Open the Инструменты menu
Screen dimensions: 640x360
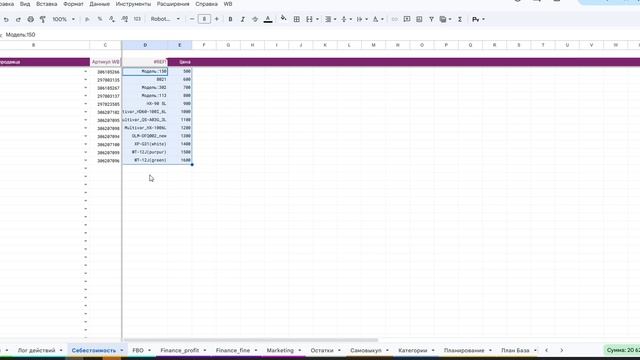[x=133, y=4]
